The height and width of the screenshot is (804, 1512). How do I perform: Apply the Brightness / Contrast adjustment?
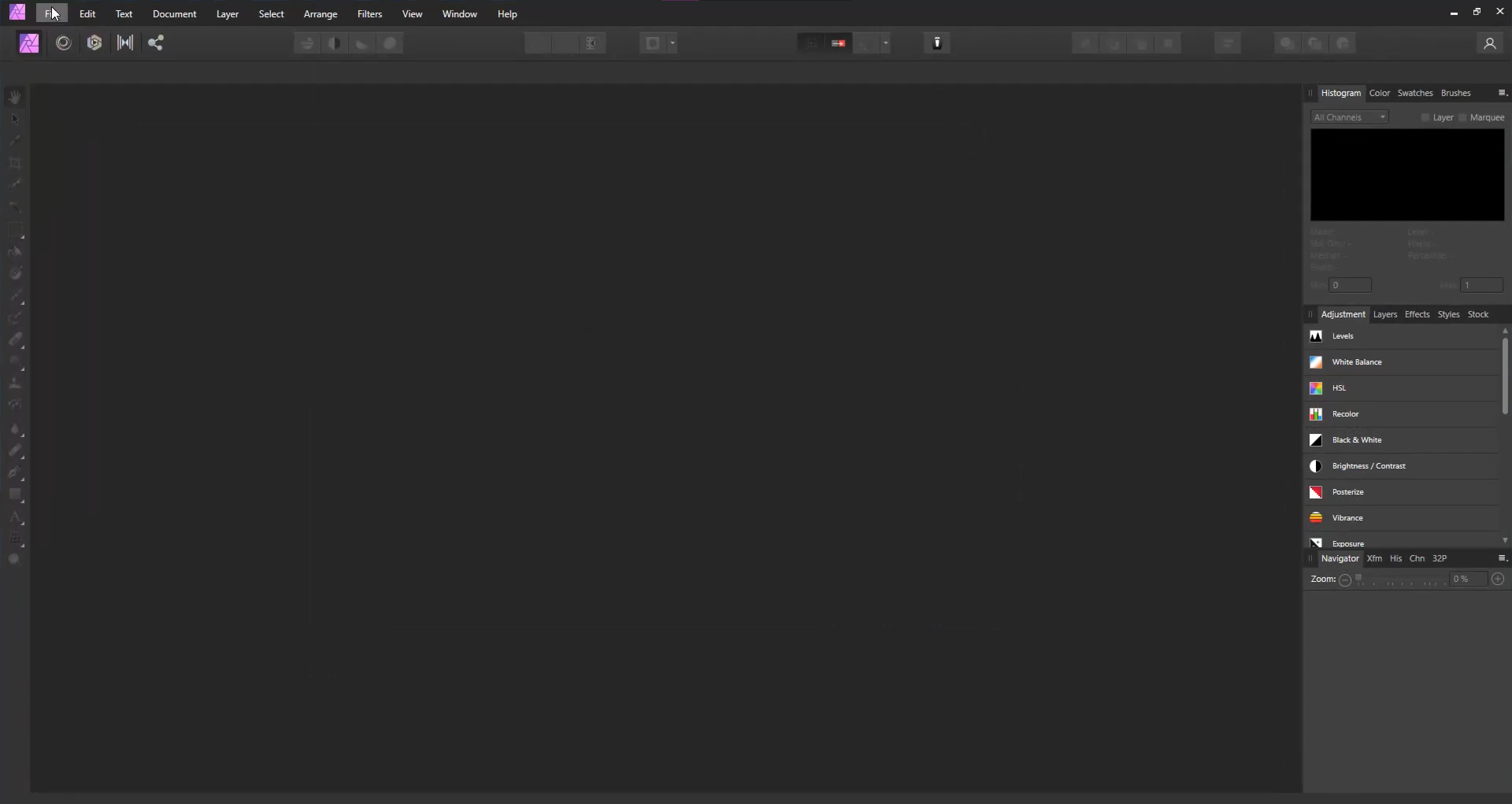click(1402, 466)
